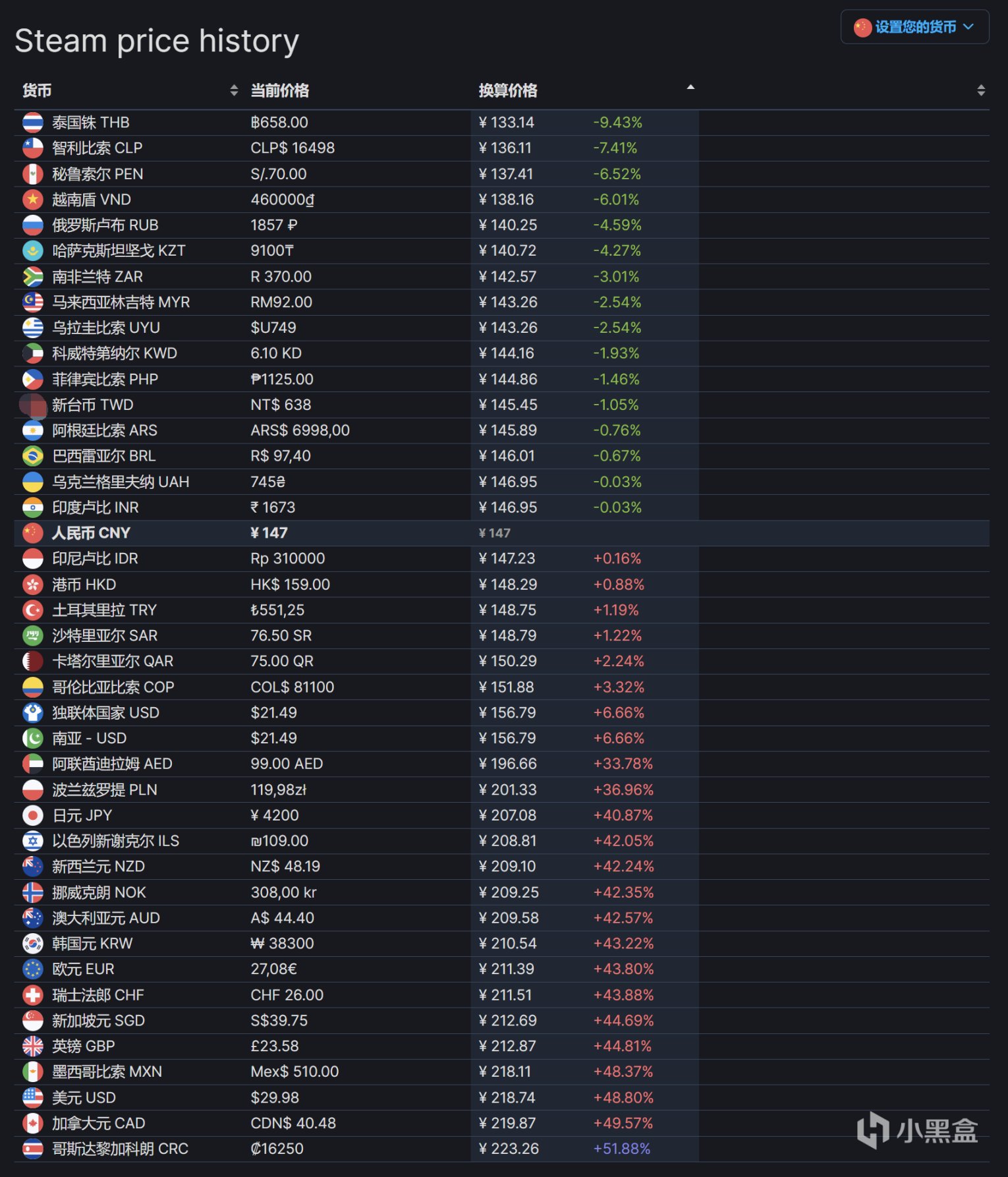1008x1177 pixels.
Task: Click the CLP$ 16498 price cell
Action: (x=293, y=148)
